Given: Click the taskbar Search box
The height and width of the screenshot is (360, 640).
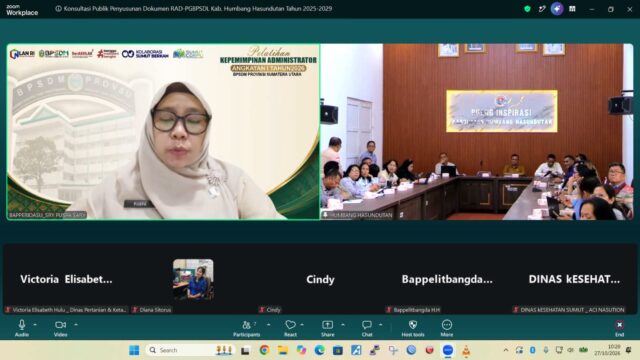Looking at the screenshot, I should (190, 350).
